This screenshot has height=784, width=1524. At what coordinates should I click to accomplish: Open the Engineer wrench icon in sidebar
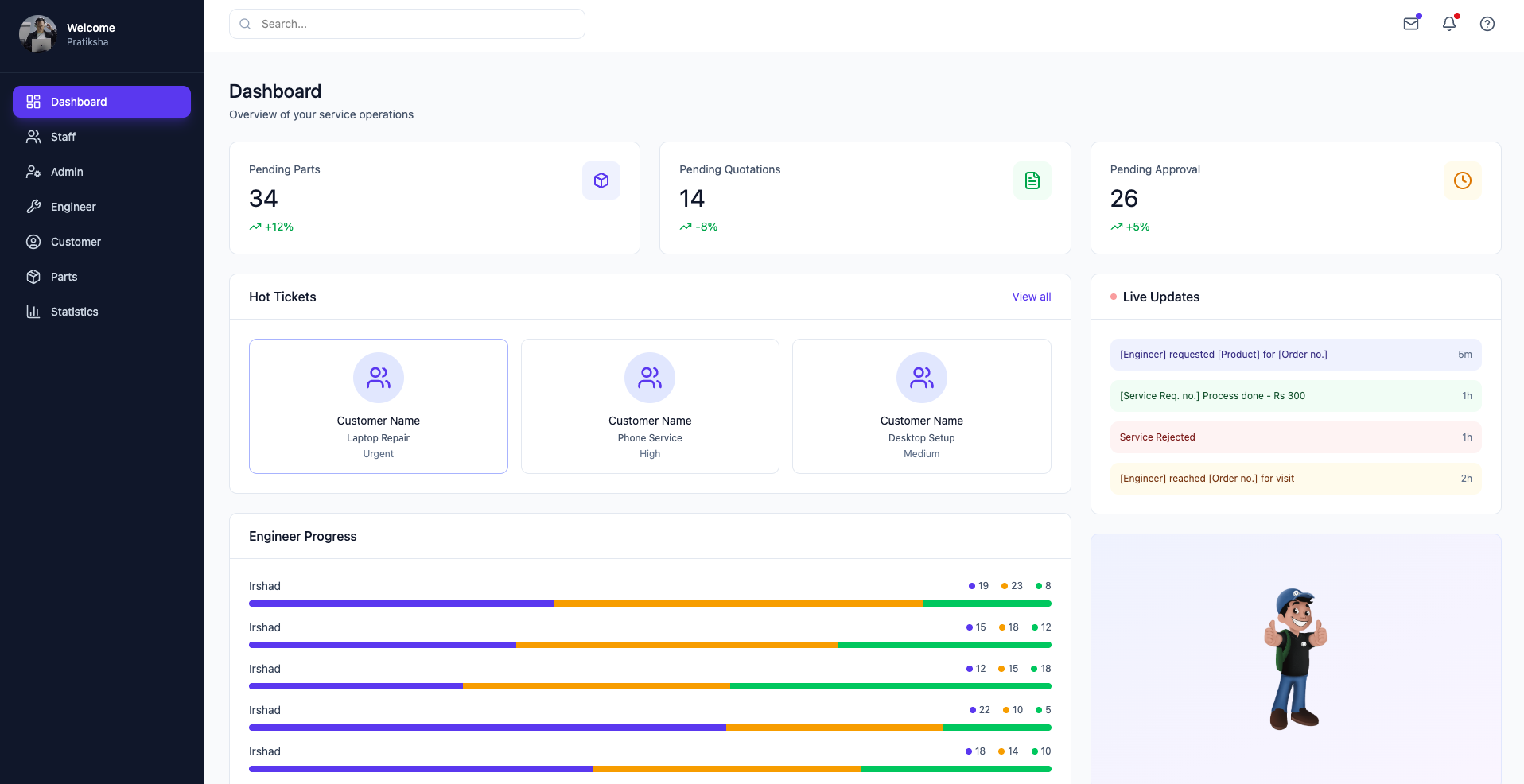click(x=33, y=207)
